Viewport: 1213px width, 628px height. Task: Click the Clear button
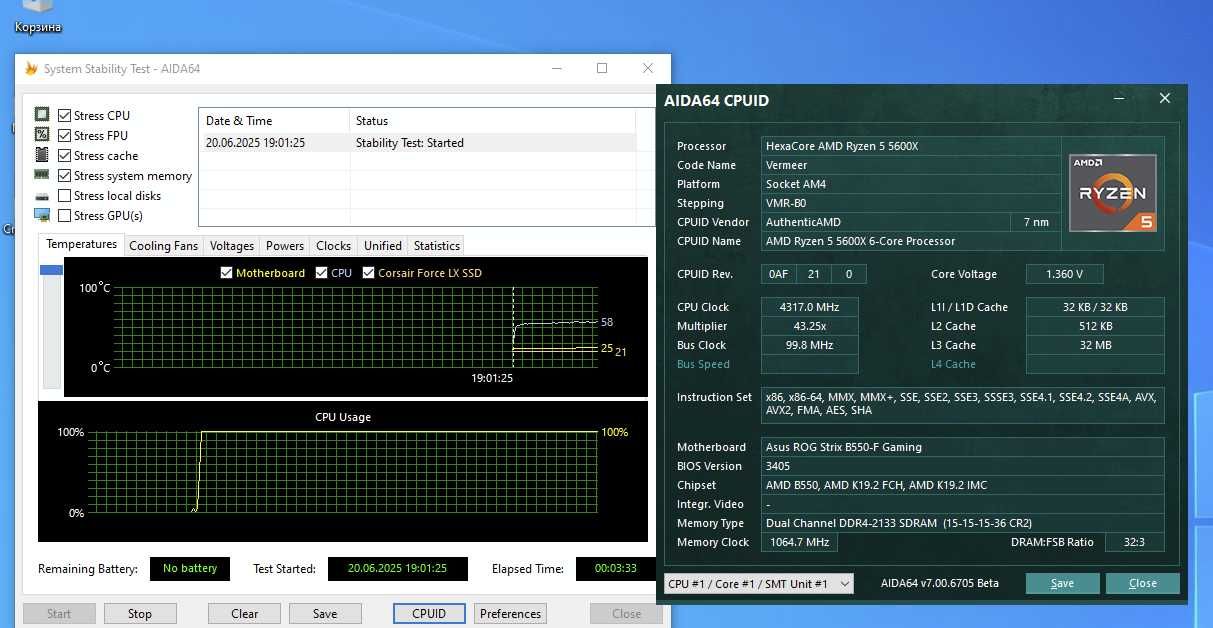(x=245, y=614)
